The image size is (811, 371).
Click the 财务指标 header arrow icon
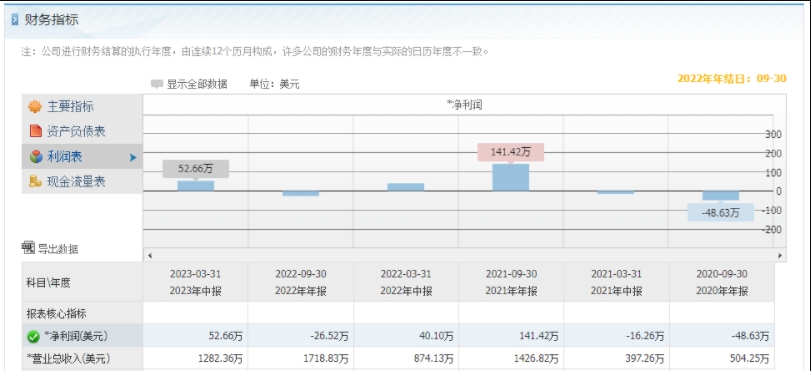(x=14, y=20)
